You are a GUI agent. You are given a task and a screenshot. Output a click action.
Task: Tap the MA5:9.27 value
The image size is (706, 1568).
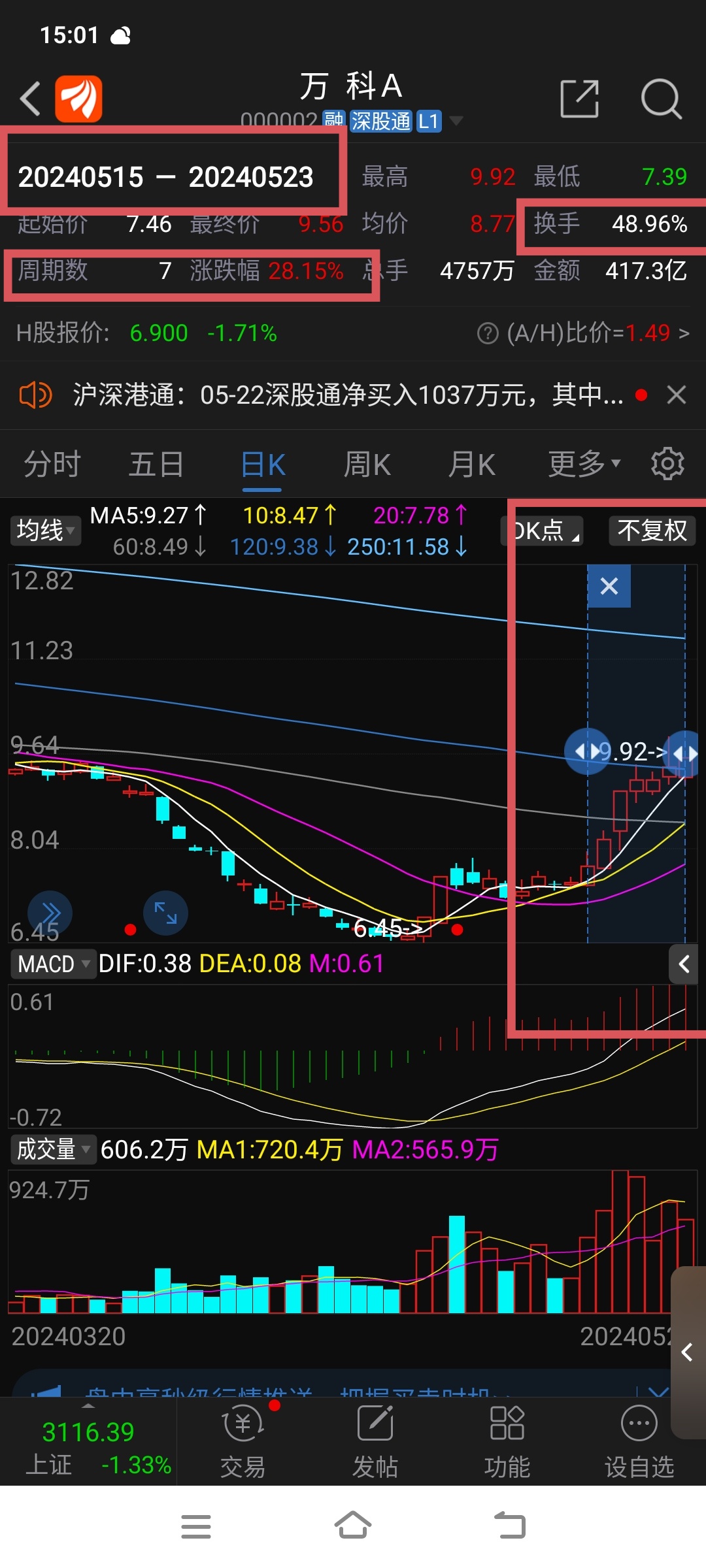pyautogui.click(x=149, y=515)
